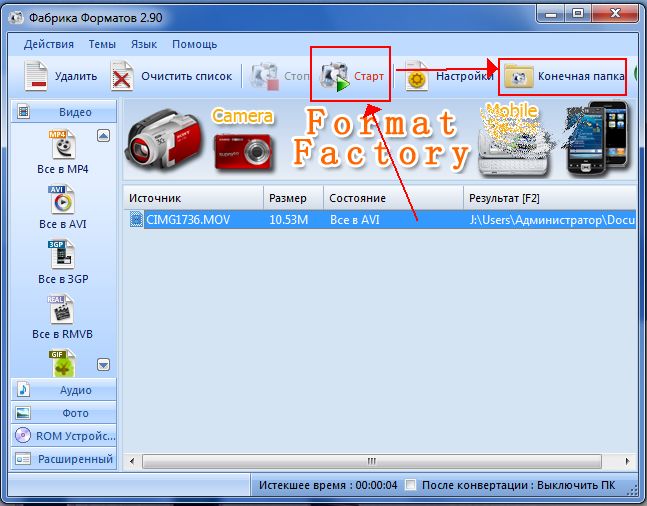The height and width of the screenshot is (506, 647).
Task: Start conversion with the Старт icon
Action: point(335,77)
